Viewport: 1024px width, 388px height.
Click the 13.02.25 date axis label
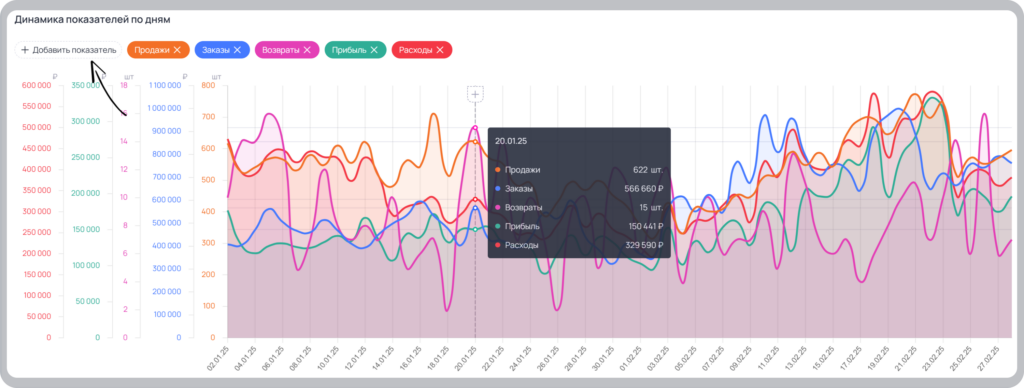[795, 359]
